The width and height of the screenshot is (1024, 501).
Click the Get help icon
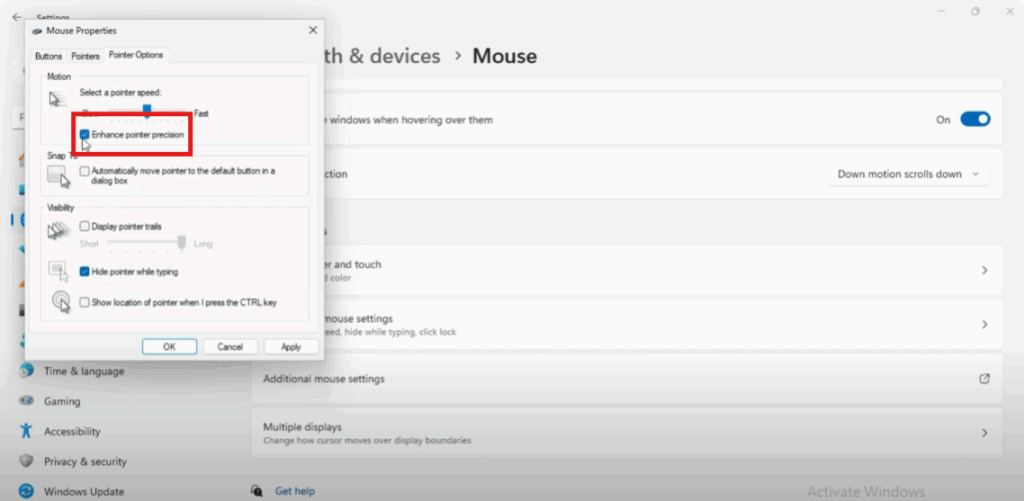257,491
